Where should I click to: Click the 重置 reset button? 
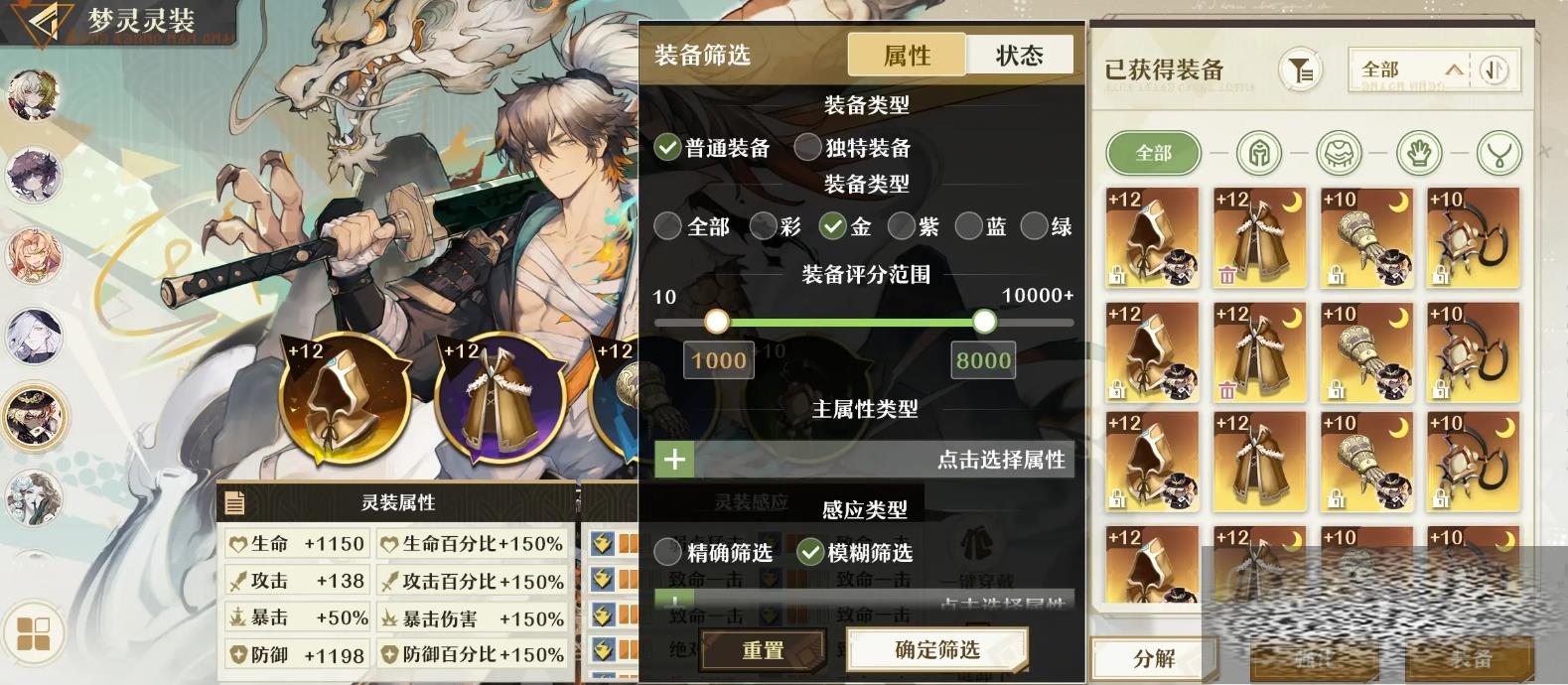click(x=763, y=650)
